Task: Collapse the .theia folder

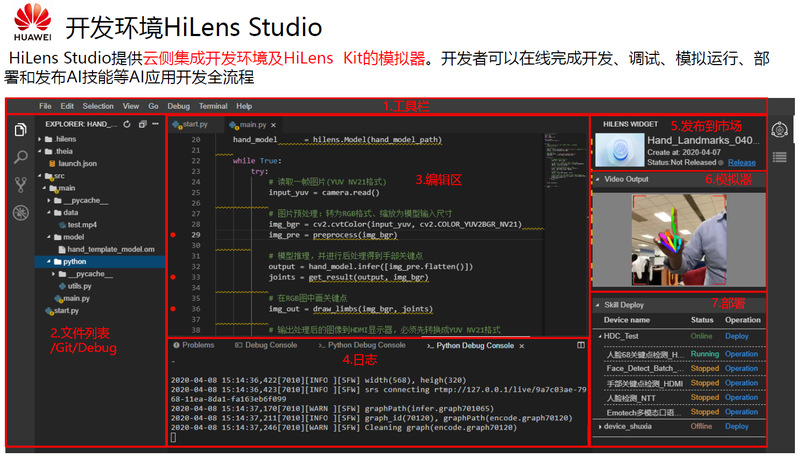Action: click(x=39, y=151)
